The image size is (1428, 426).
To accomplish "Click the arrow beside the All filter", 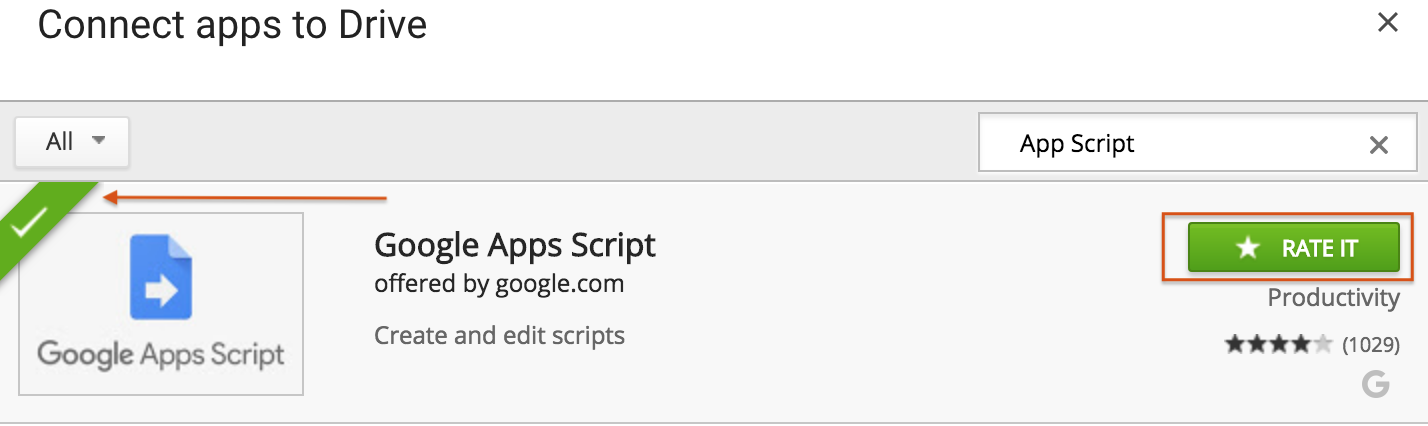I will point(98,141).
